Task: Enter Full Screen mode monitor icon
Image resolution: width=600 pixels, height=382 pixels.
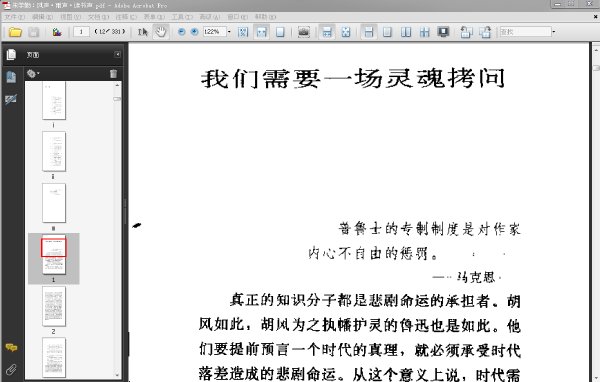Action: (x=443, y=32)
